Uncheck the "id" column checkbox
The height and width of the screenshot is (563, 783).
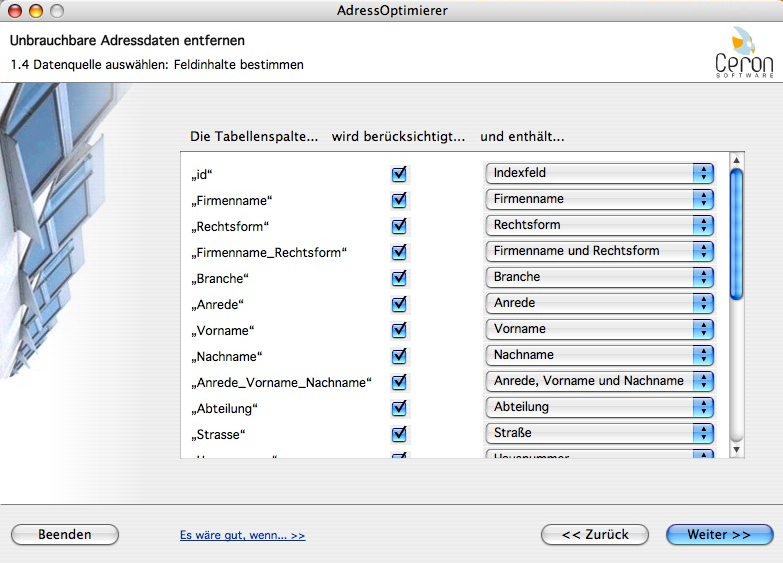pos(399,173)
